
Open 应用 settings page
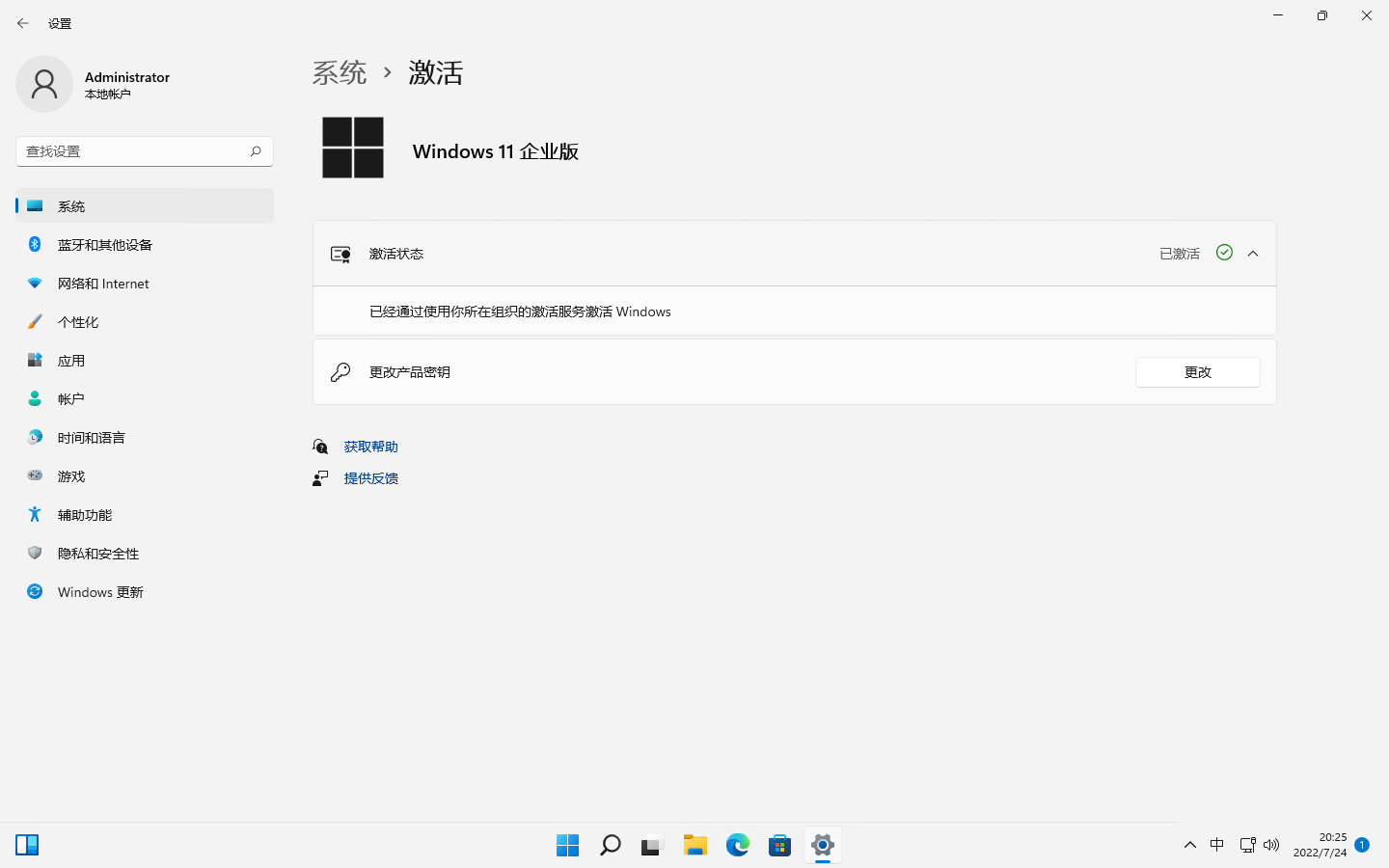pos(145,361)
